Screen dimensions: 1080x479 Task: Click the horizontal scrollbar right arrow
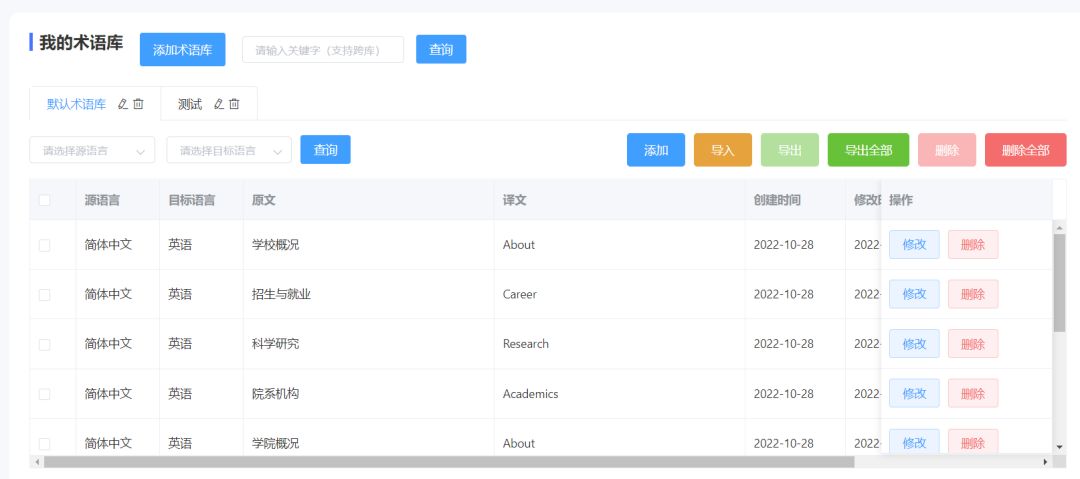1046,462
